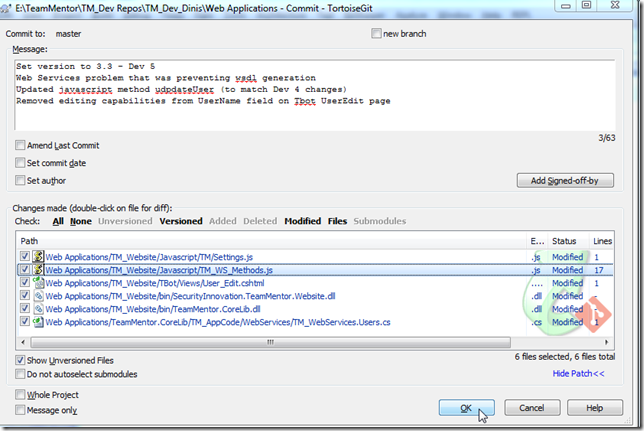Uncheck TeamMentor.CoreLib.dll checkbox

coord(25,309)
